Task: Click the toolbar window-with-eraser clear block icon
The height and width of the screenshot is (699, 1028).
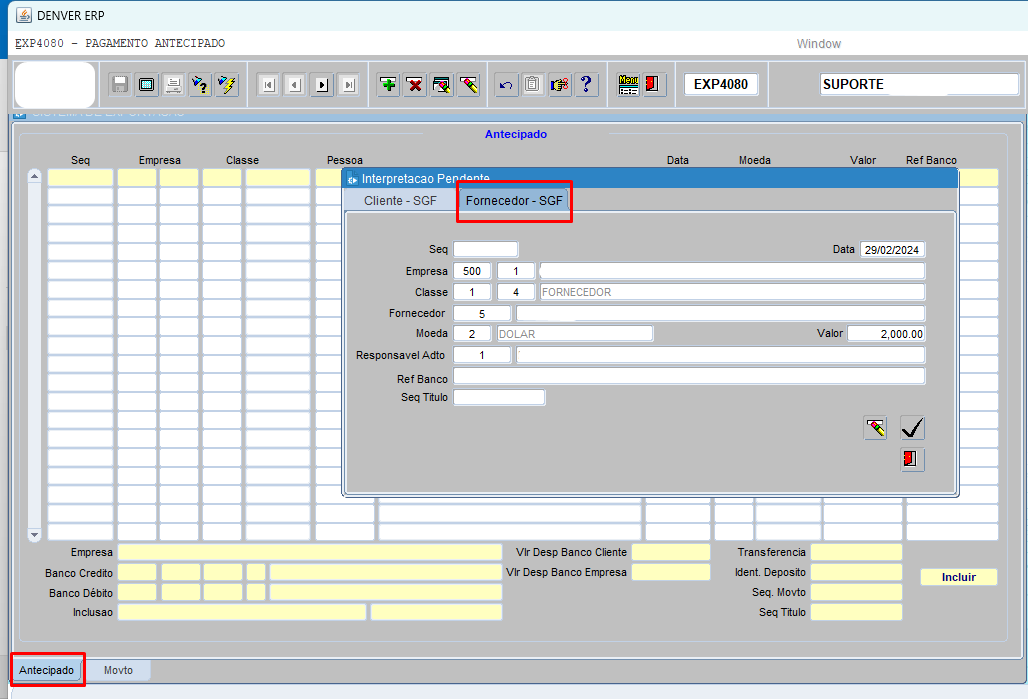Action: pyautogui.click(x=442, y=85)
